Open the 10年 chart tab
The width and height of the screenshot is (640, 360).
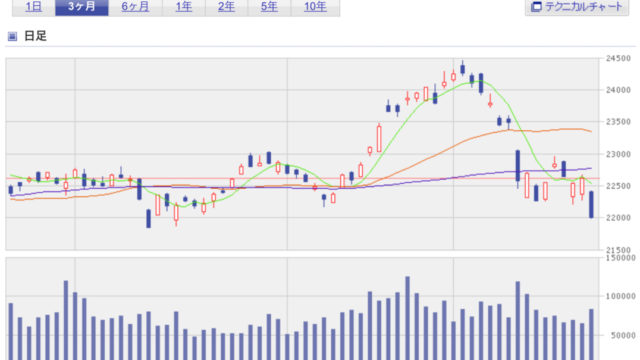(x=315, y=7)
